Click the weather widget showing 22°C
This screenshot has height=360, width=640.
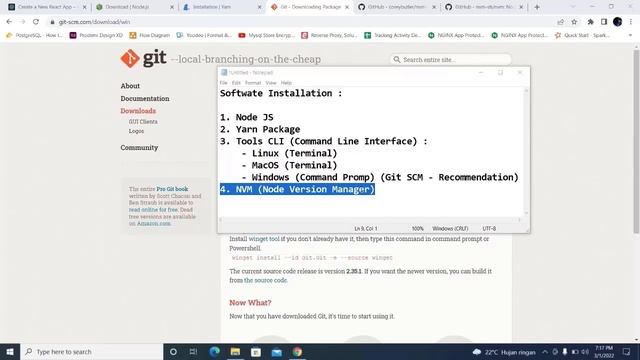(x=503, y=351)
